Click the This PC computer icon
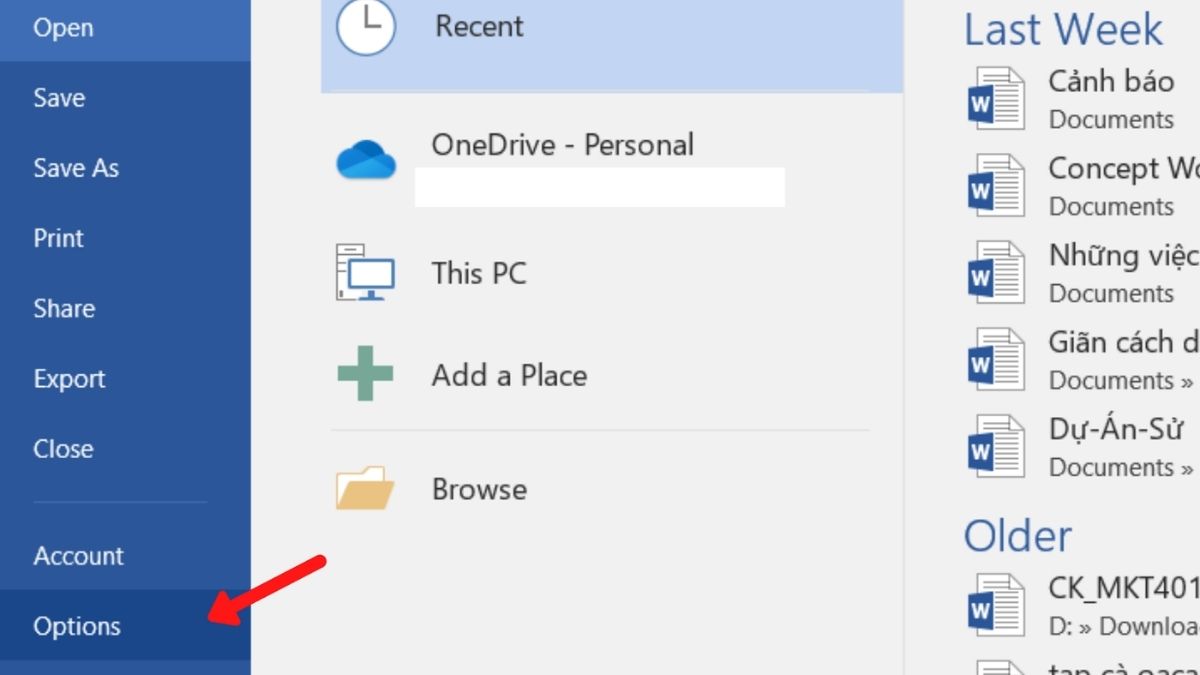The image size is (1200, 675). tap(365, 272)
